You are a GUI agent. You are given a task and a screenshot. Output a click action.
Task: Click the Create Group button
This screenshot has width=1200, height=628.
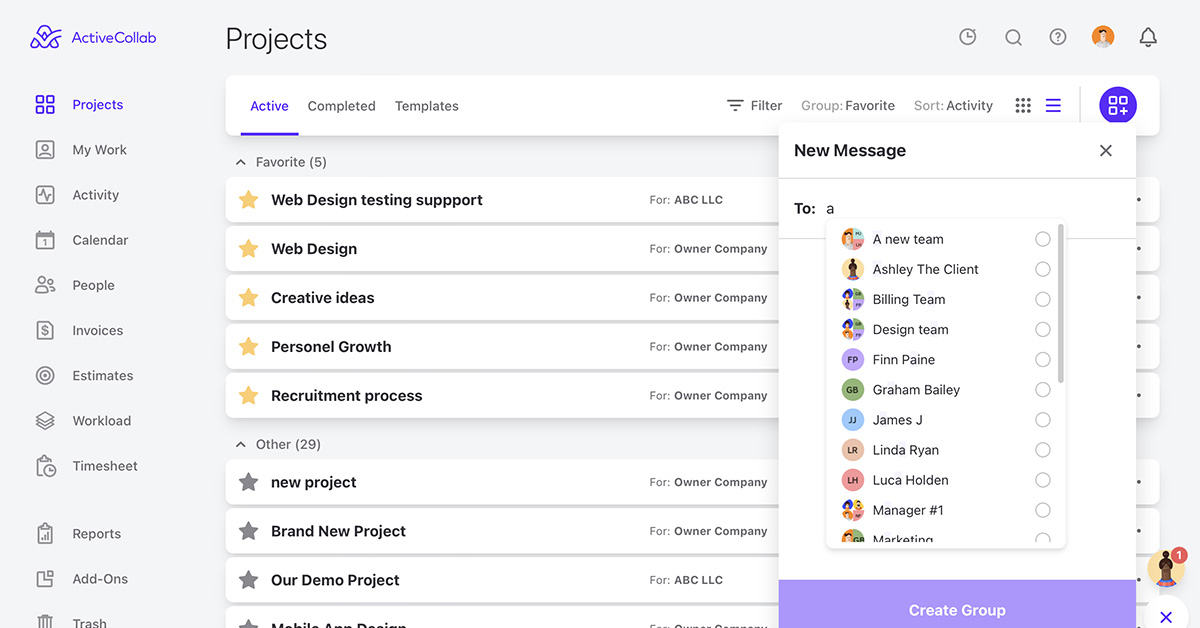(957, 610)
